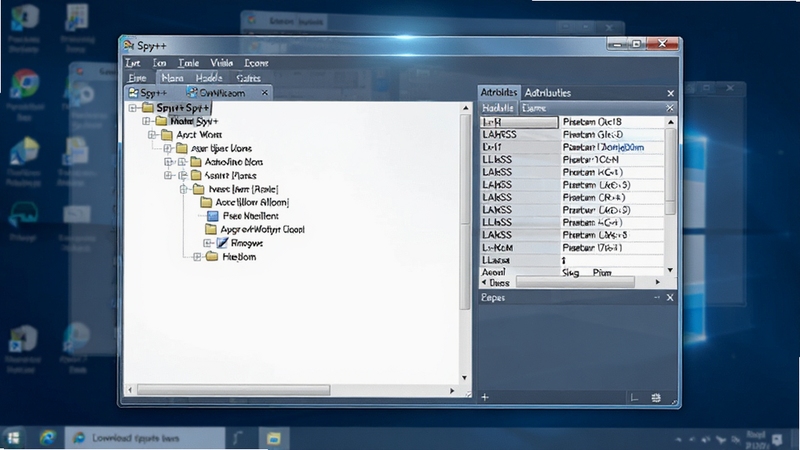Click the folder icon of the root Spy++ node
Image resolution: width=800 pixels, height=450 pixels.
148,108
